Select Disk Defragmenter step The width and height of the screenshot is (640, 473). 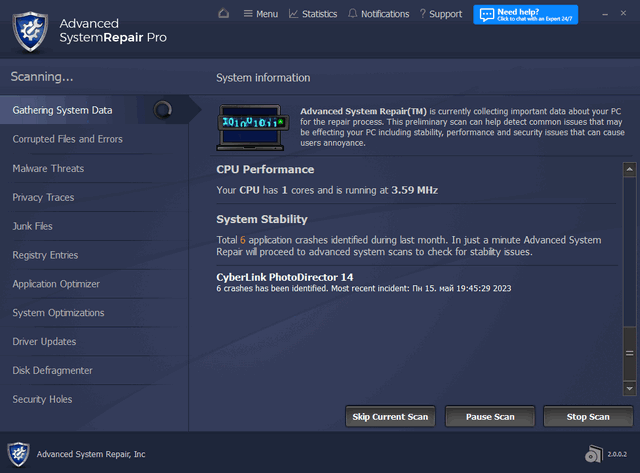[52, 371]
